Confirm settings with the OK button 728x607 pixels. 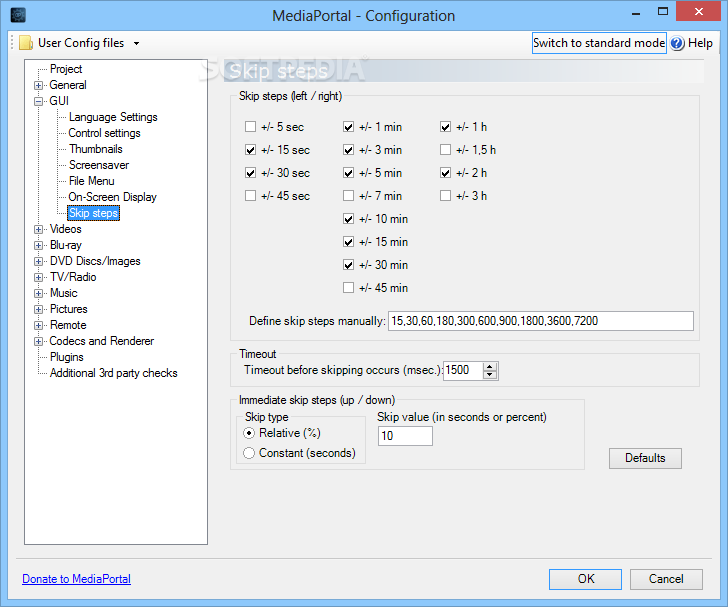click(x=585, y=579)
